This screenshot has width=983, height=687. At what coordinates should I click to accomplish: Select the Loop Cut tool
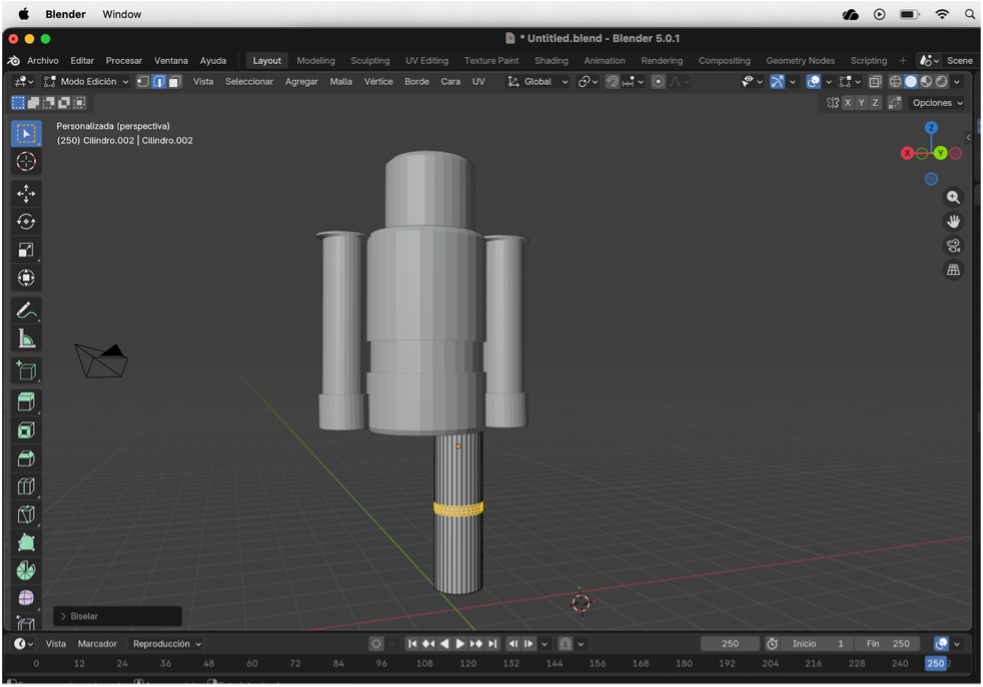point(26,487)
